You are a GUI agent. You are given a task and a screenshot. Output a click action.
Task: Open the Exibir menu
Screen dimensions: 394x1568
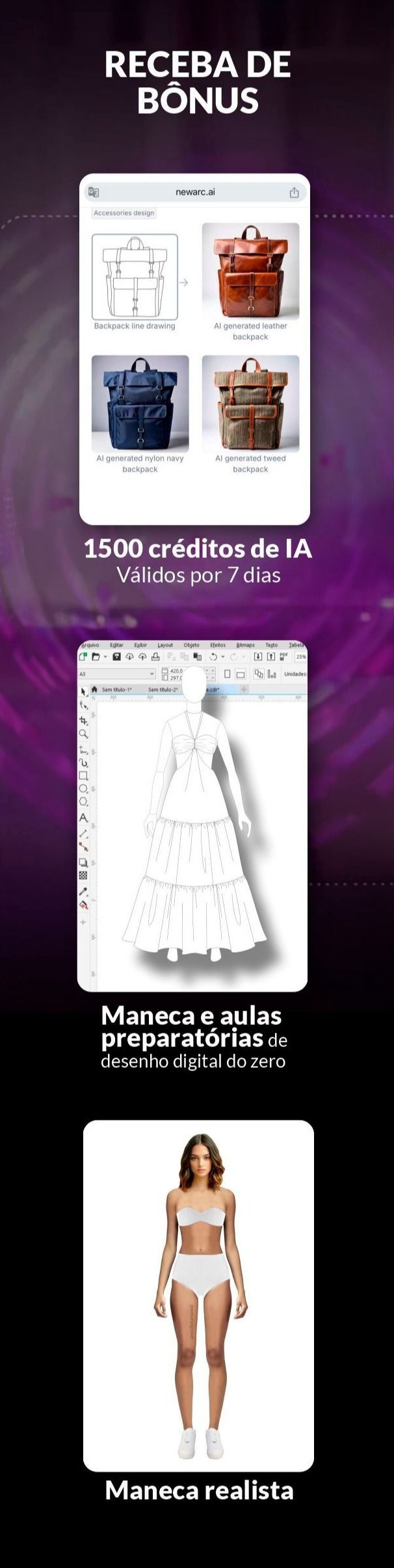pos(140,645)
